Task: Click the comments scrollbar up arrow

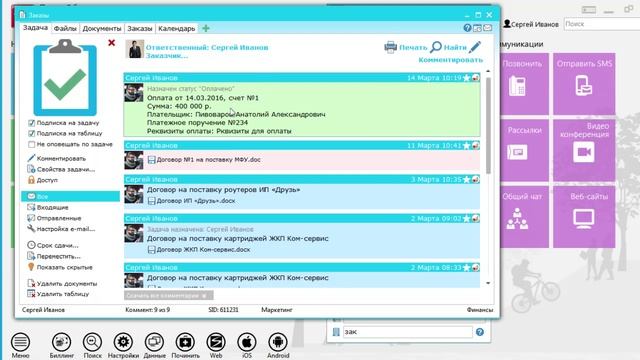Action: pos(488,71)
